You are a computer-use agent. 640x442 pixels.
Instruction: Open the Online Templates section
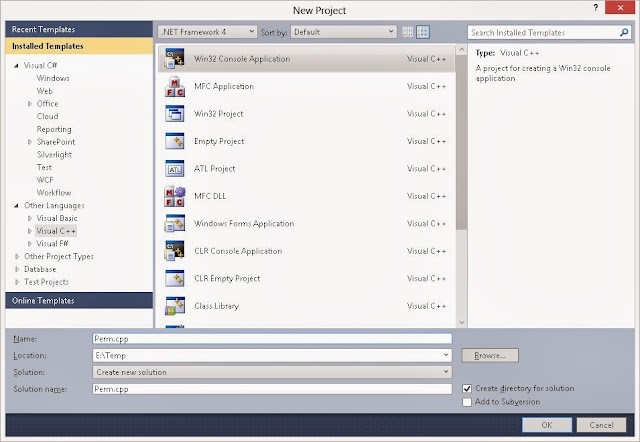pyautogui.click(x=79, y=300)
